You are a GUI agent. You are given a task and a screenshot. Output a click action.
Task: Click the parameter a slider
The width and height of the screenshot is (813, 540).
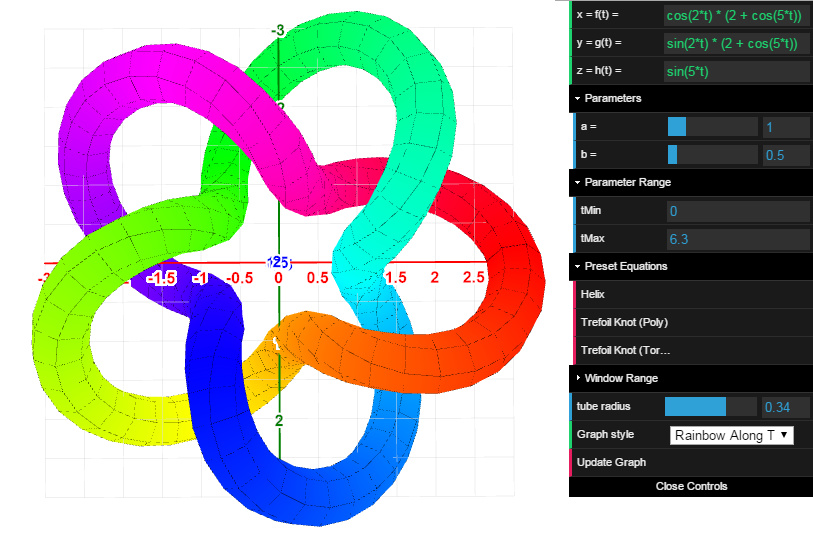coord(712,127)
